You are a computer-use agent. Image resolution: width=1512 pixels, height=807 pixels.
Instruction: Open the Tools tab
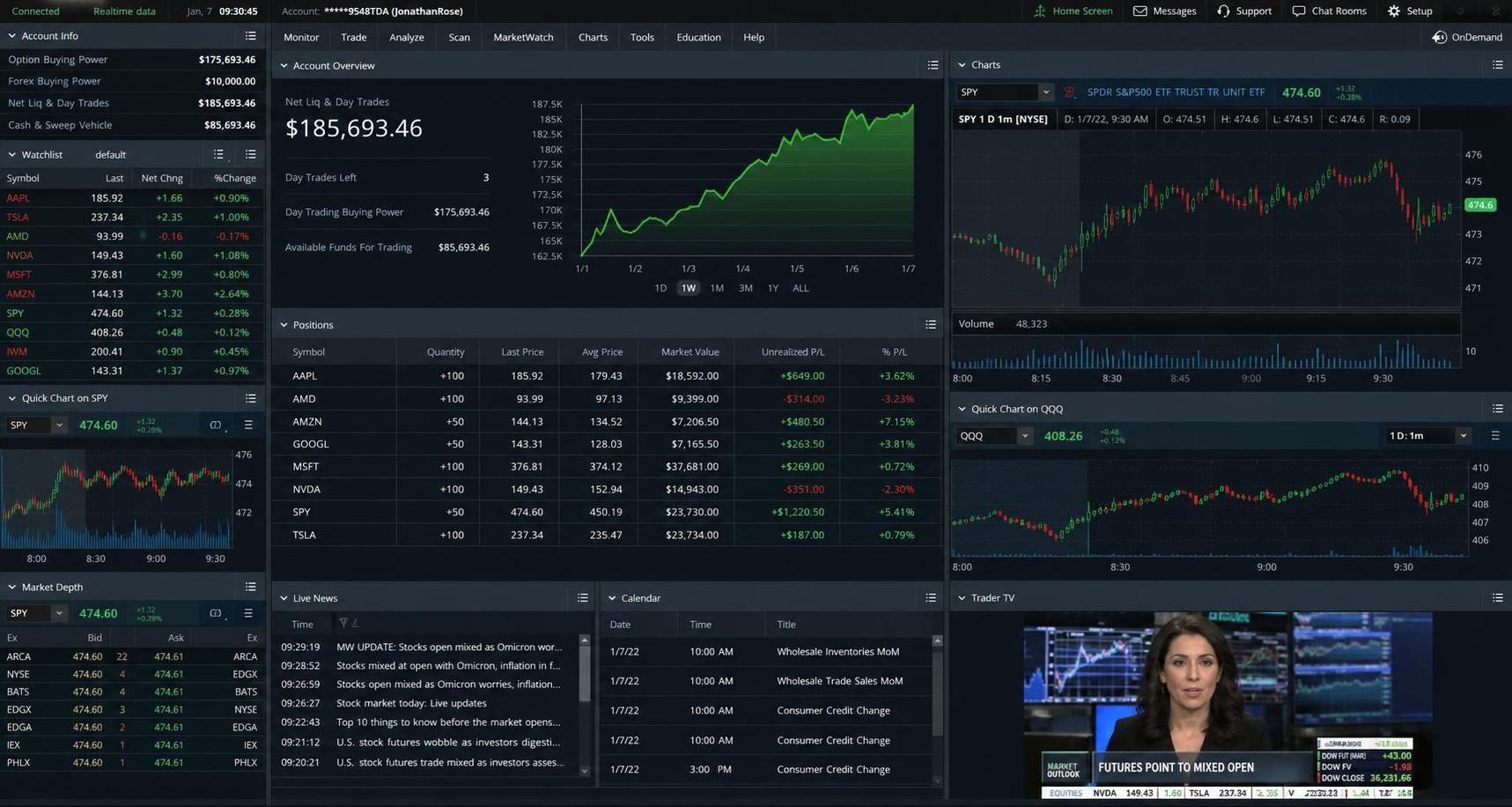[642, 37]
